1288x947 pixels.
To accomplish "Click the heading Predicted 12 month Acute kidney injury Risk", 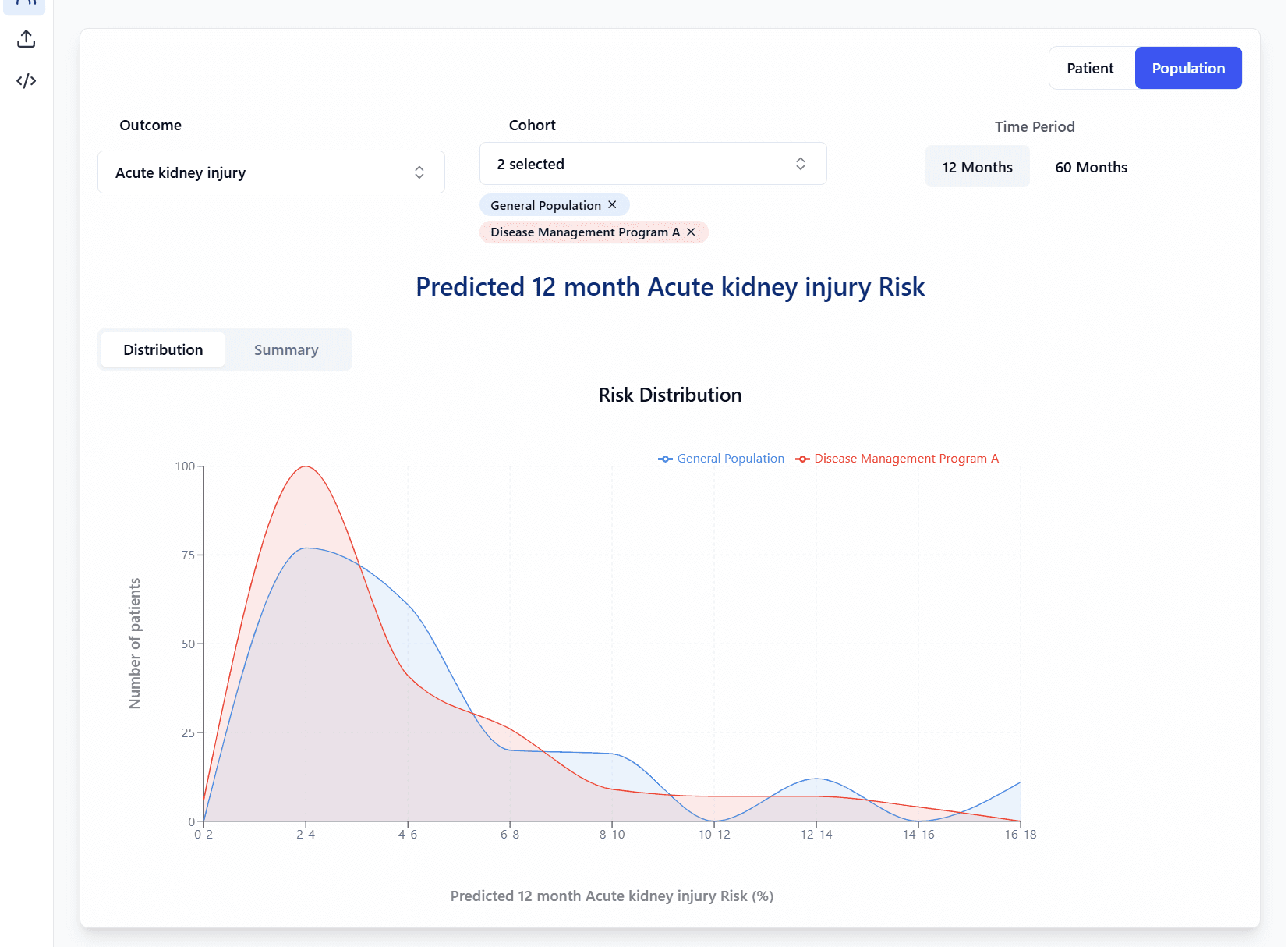I will click(x=670, y=287).
